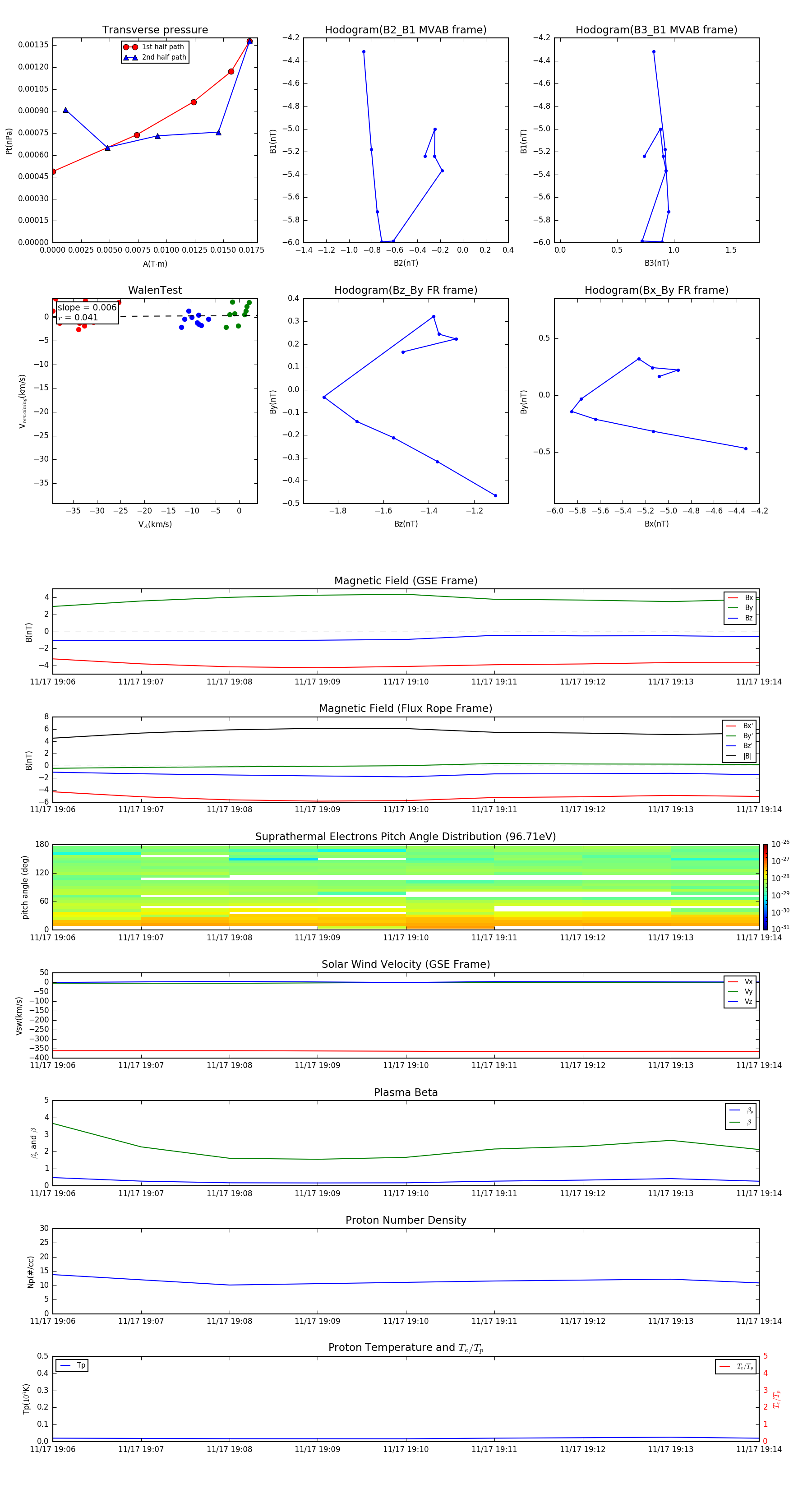Click the pitch-angle flux colorbar
This screenshot has height=1489, width=812.
point(765,887)
